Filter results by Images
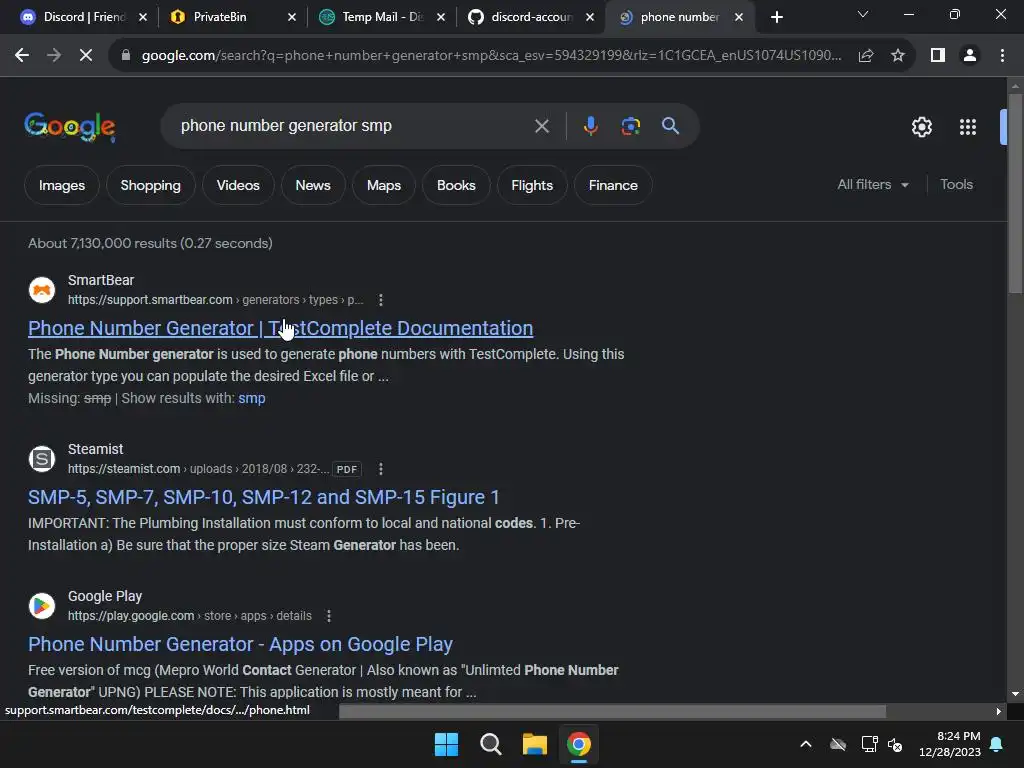The image size is (1024, 768). tap(62, 185)
